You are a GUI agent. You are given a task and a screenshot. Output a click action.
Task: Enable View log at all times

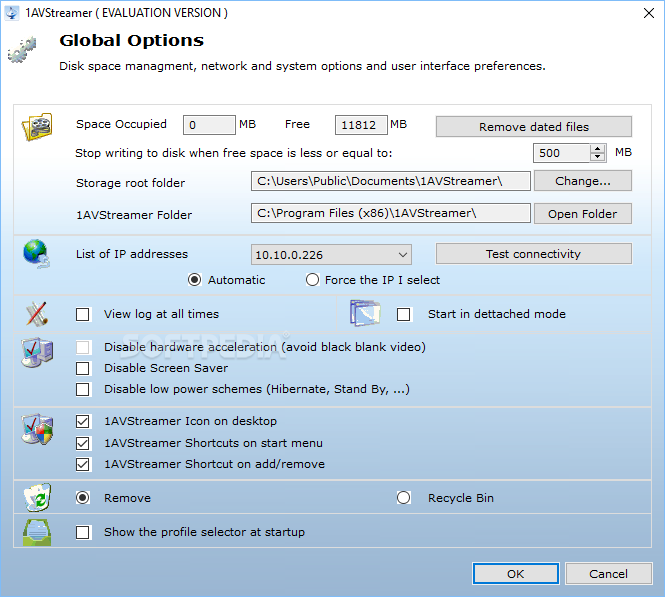click(x=83, y=315)
